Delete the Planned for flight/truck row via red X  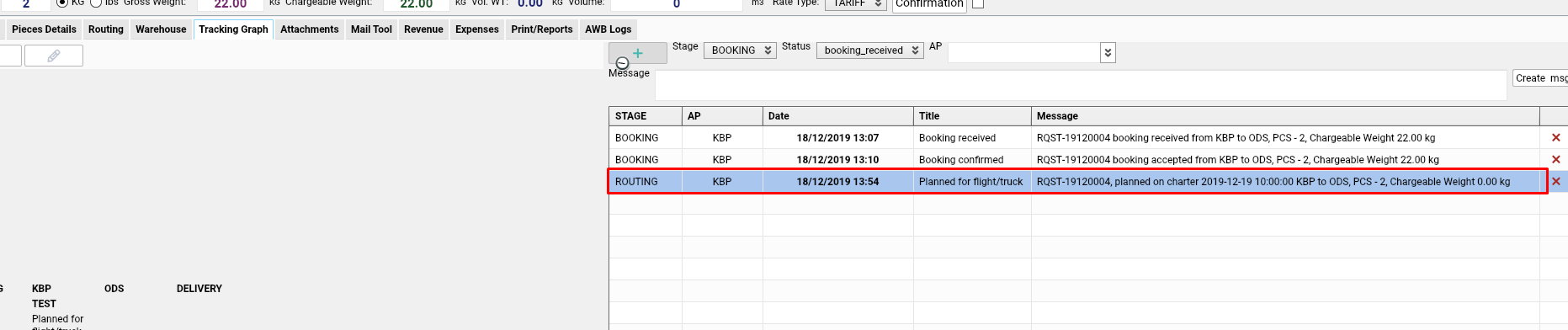1555,182
